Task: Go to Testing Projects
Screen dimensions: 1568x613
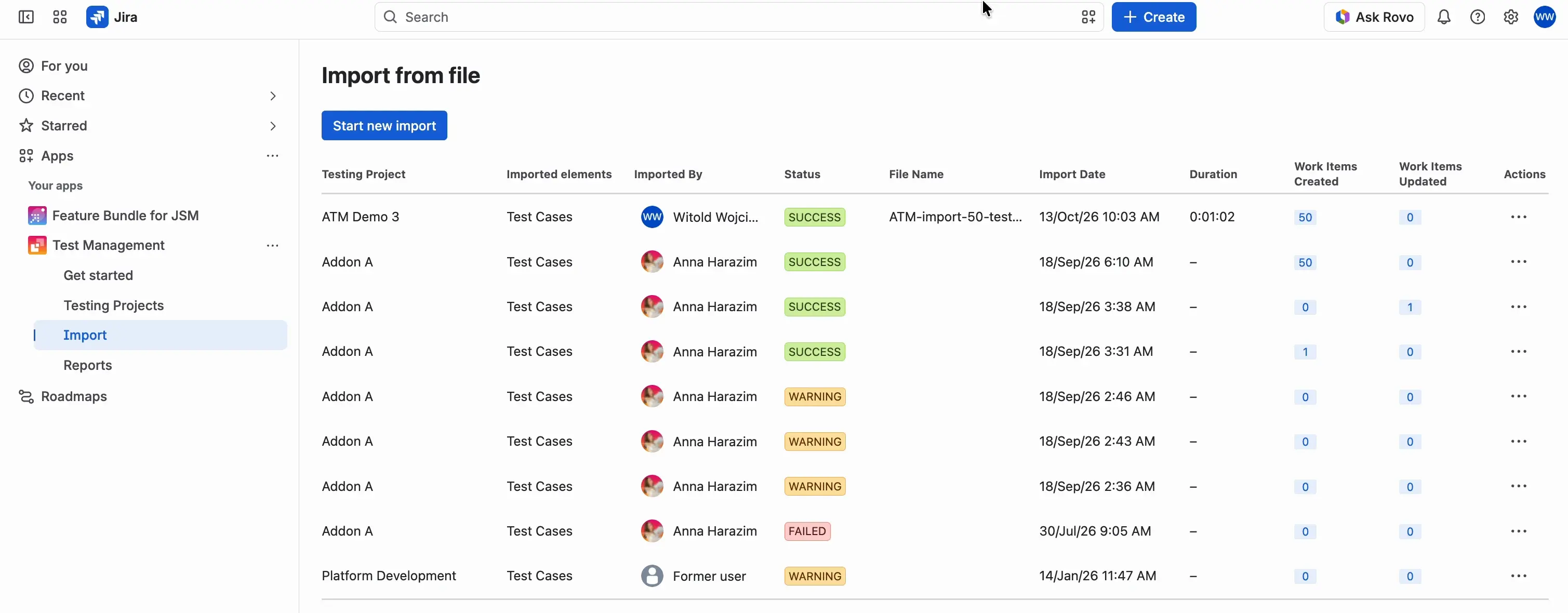Action: (x=113, y=305)
